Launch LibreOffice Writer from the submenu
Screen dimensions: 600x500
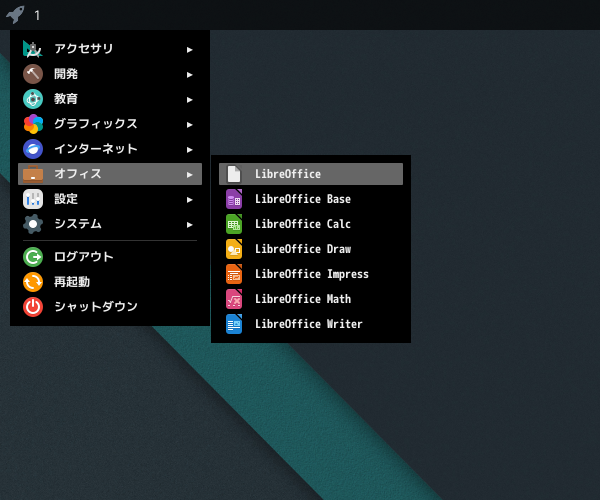point(311,324)
